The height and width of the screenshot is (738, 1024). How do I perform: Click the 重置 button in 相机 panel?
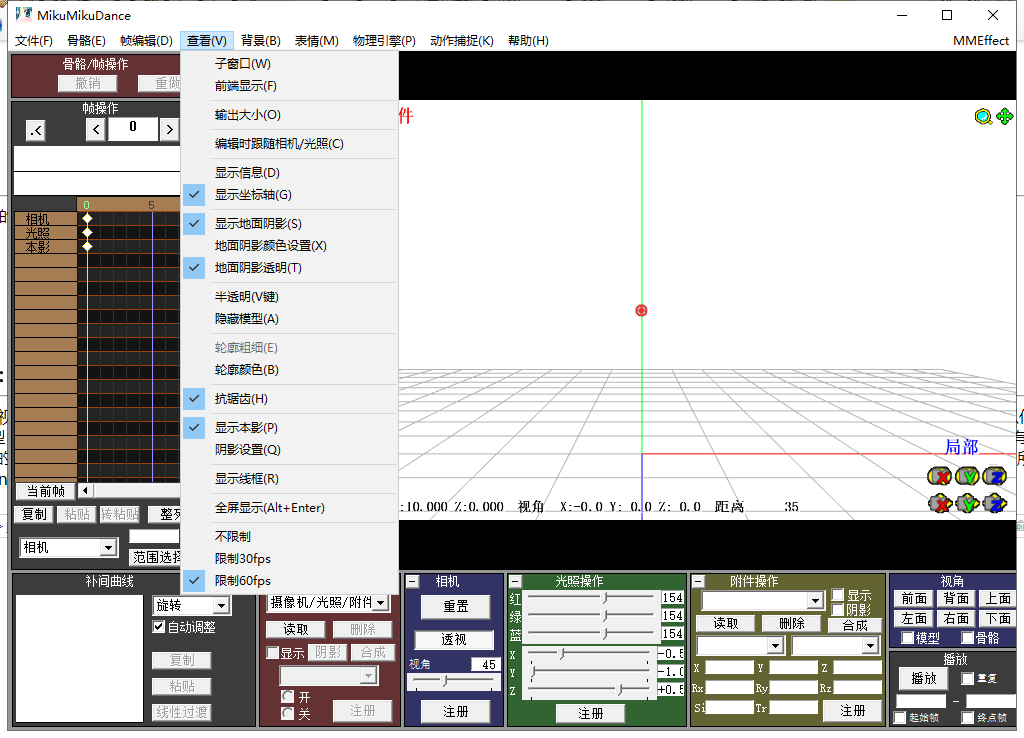[455, 606]
